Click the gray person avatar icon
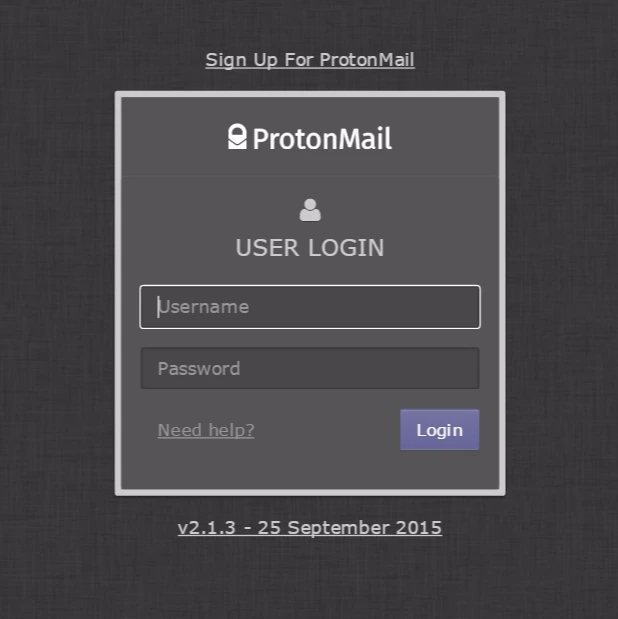Image resolution: width=618 pixels, height=619 pixels. click(x=310, y=210)
